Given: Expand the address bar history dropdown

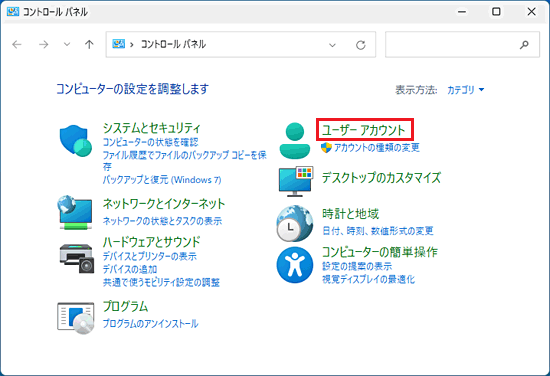Looking at the screenshot, I should click(332, 45).
